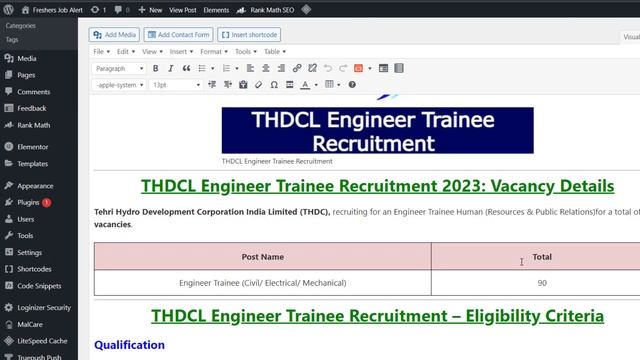Open Freshers Job Alert site link
Viewport: 640px width, 360px height.
[52, 10]
